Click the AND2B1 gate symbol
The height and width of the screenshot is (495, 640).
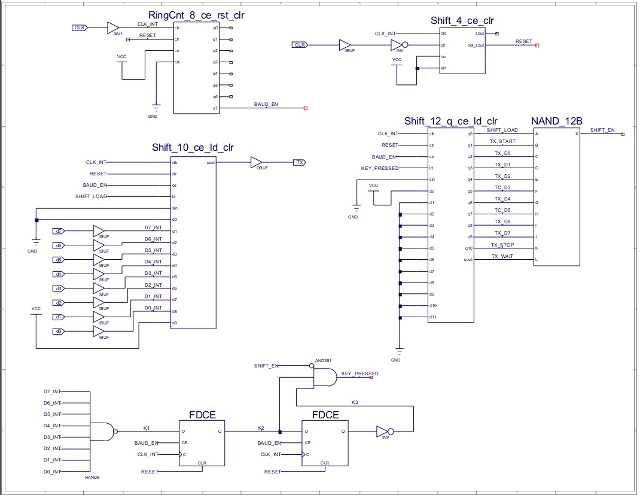(327, 374)
